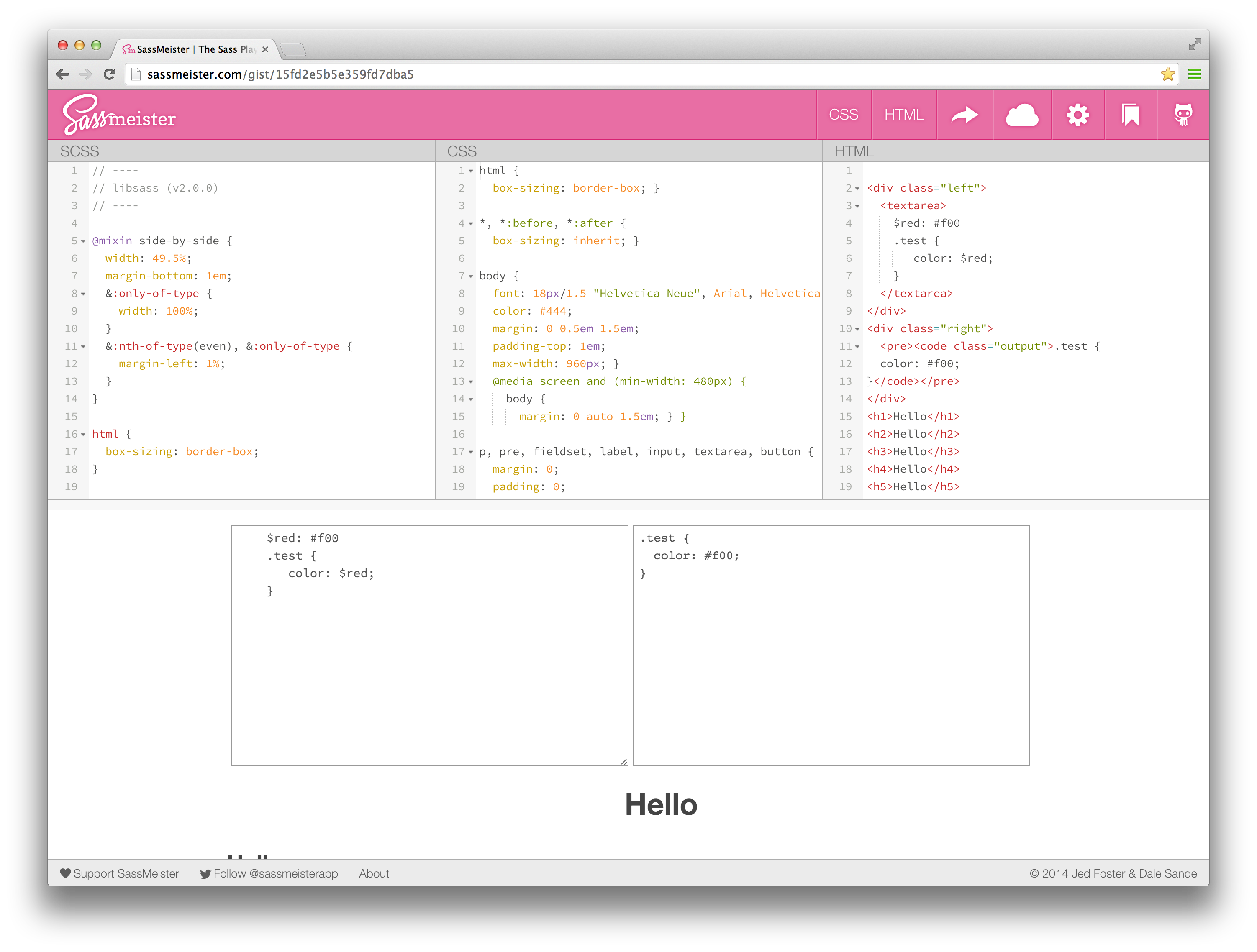Collapse CSS line 1 html fold arrow
The width and height of the screenshot is (1257, 952).
point(470,171)
